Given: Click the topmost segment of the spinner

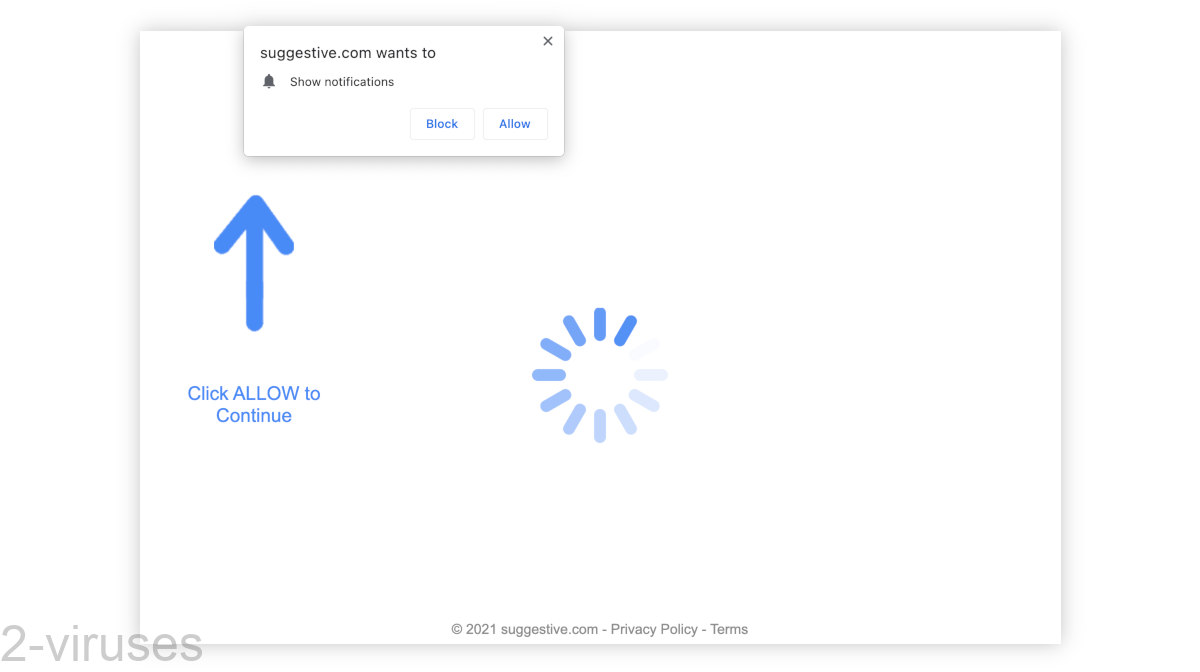Looking at the screenshot, I should (599, 322).
